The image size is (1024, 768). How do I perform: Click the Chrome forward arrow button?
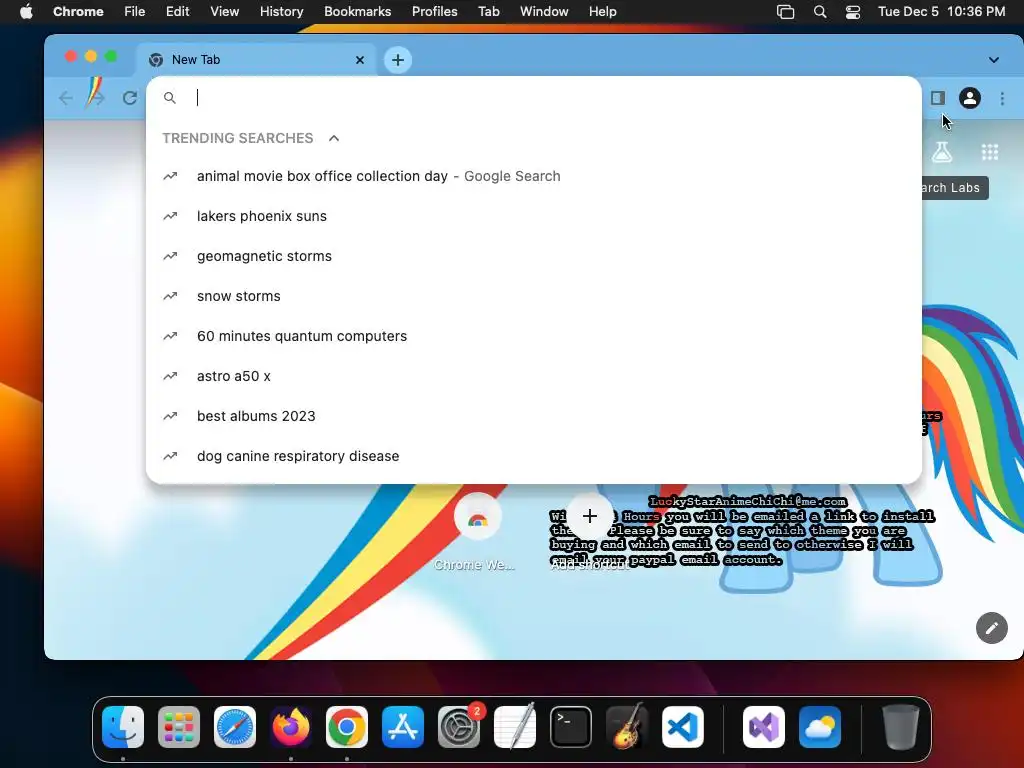[97, 98]
